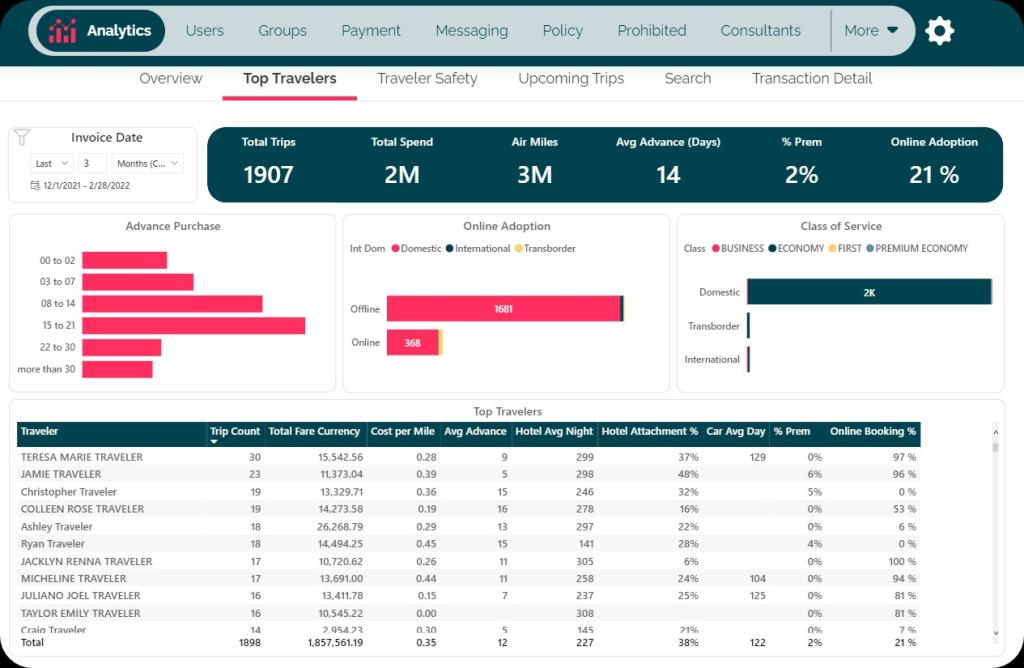Image resolution: width=1024 pixels, height=668 pixels.
Task: Click the funnel filter icon
Action: coord(22,138)
